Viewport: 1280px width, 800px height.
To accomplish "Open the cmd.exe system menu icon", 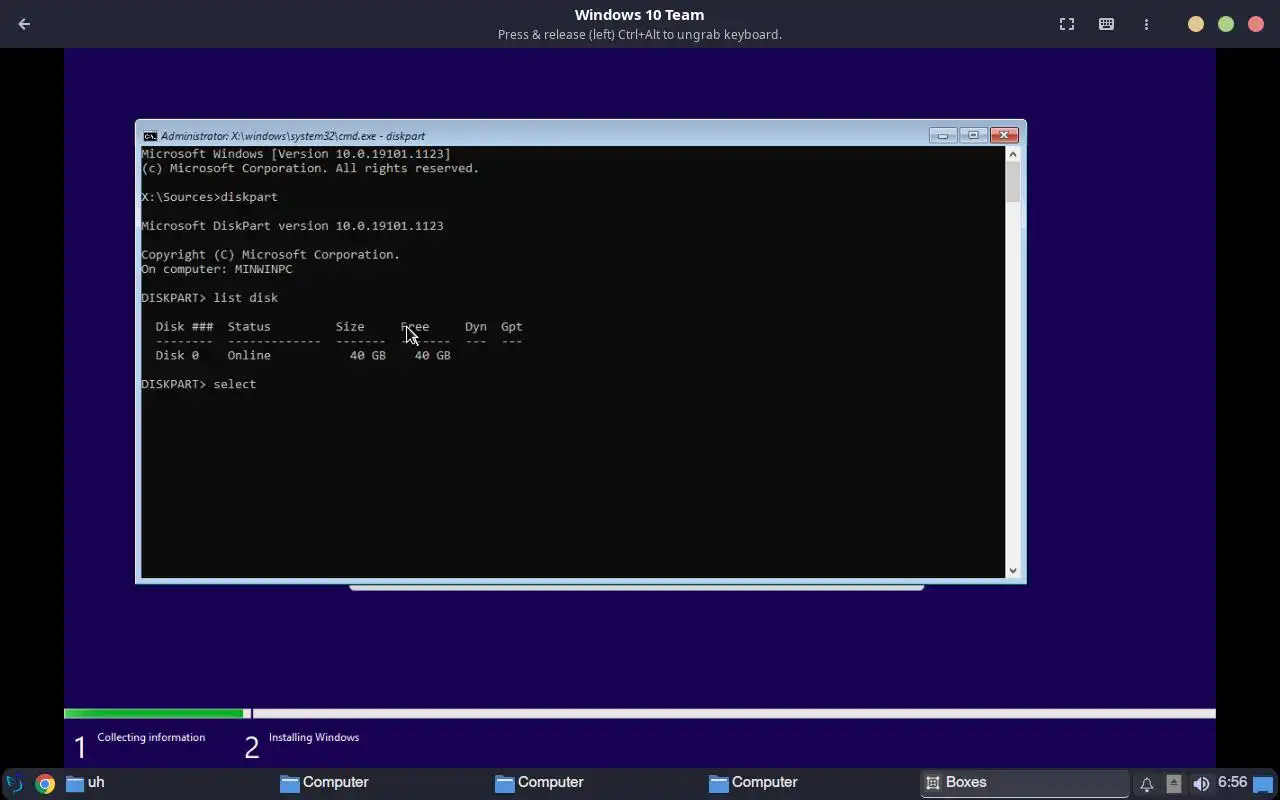I will 150,136.
